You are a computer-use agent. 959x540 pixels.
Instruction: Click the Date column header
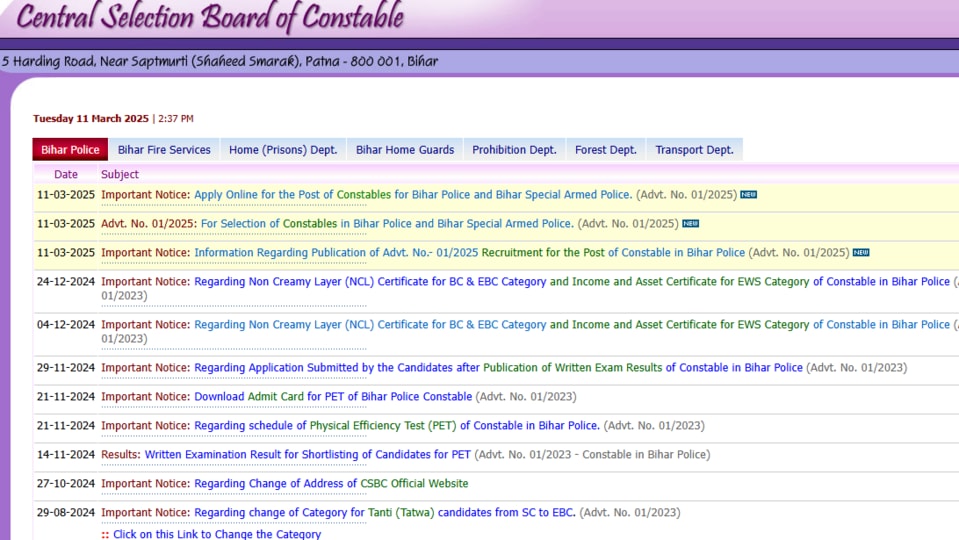65,174
